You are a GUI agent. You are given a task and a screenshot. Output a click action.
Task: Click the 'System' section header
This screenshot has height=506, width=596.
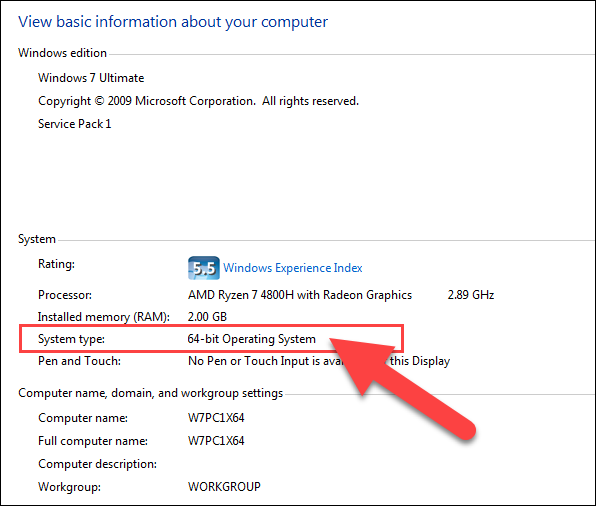point(37,239)
